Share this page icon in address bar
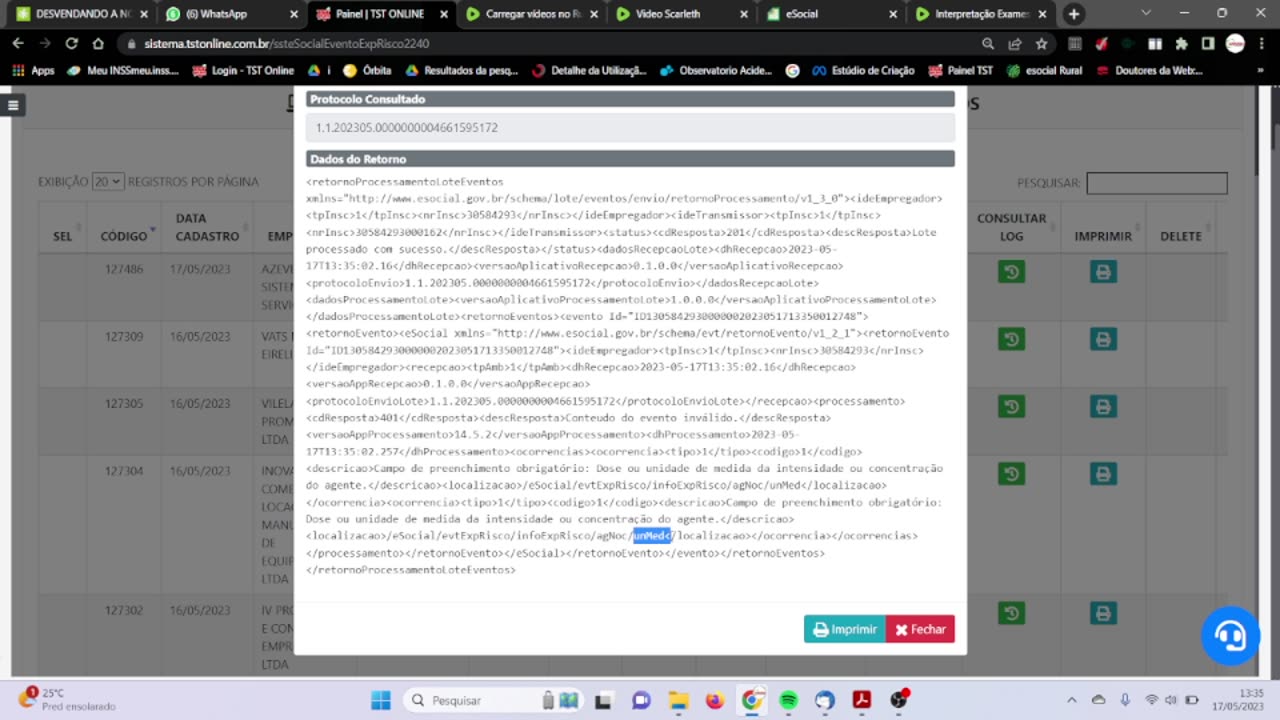The image size is (1280, 720). point(1015,44)
